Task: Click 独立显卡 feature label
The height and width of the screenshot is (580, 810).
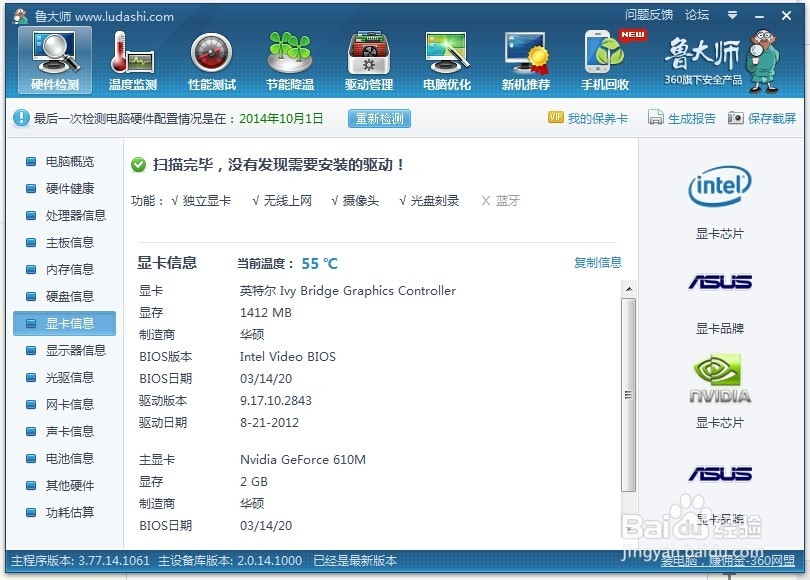Action: pyautogui.click(x=207, y=200)
